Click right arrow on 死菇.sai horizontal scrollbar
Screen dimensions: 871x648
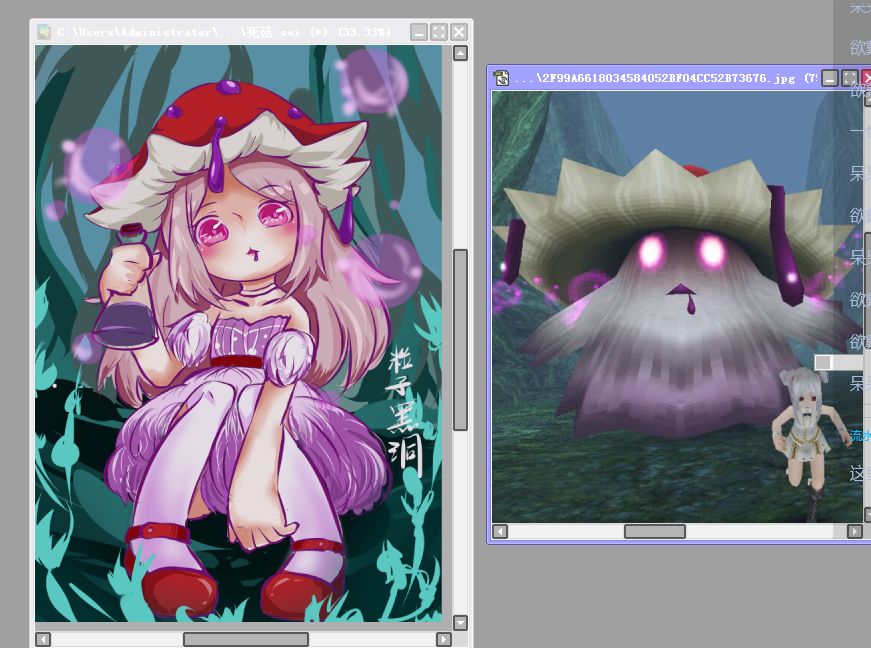click(443, 639)
